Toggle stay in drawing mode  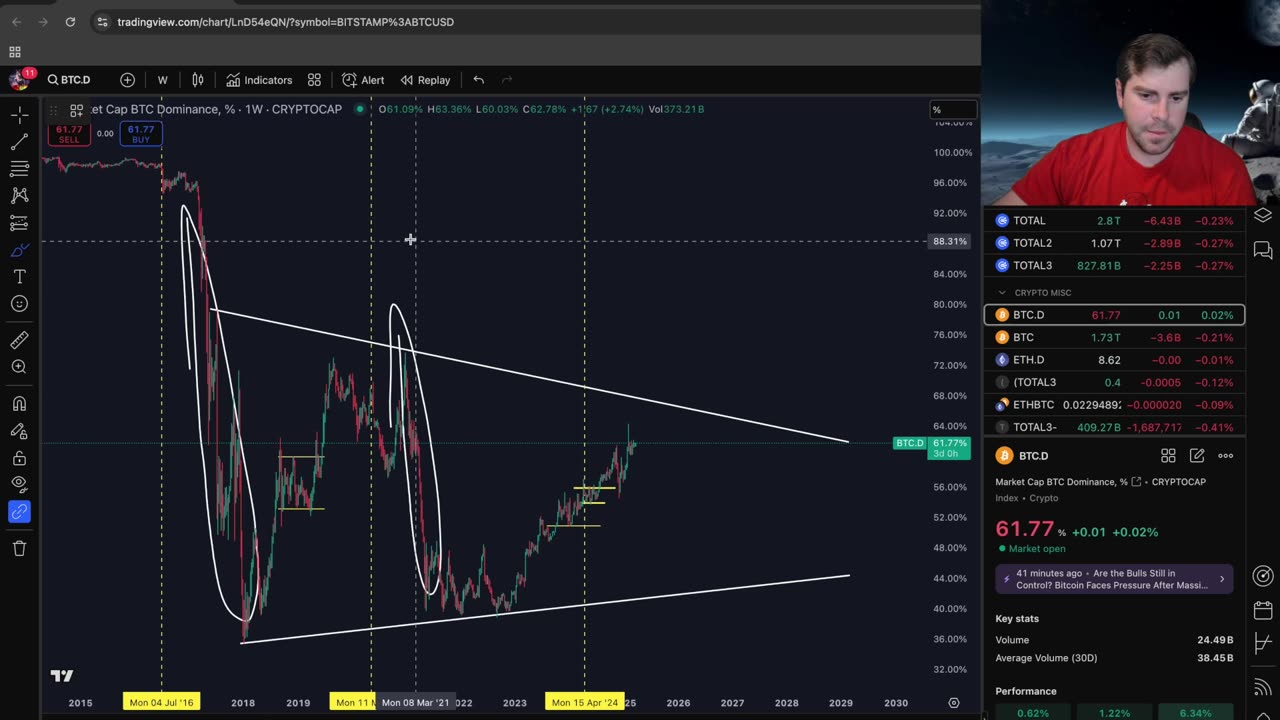click(x=19, y=431)
